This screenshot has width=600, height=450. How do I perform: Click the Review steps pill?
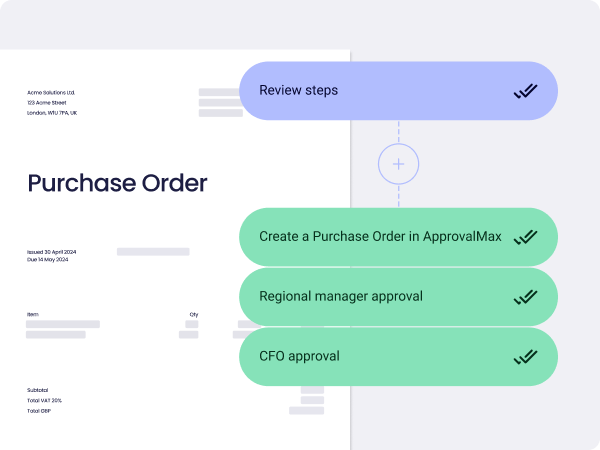tap(398, 91)
